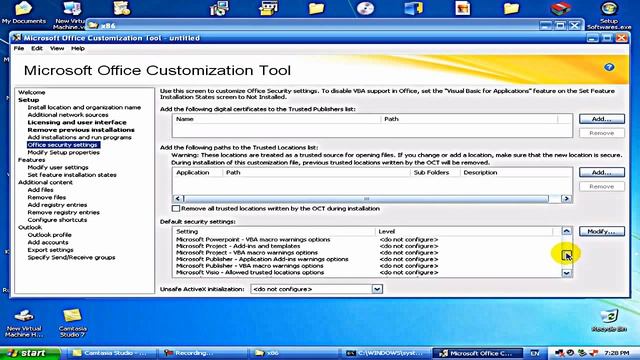Select the Camtasia Studio 7 desktop icon
Viewport: 640px width, 360px height.
click(x=73, y=322)
